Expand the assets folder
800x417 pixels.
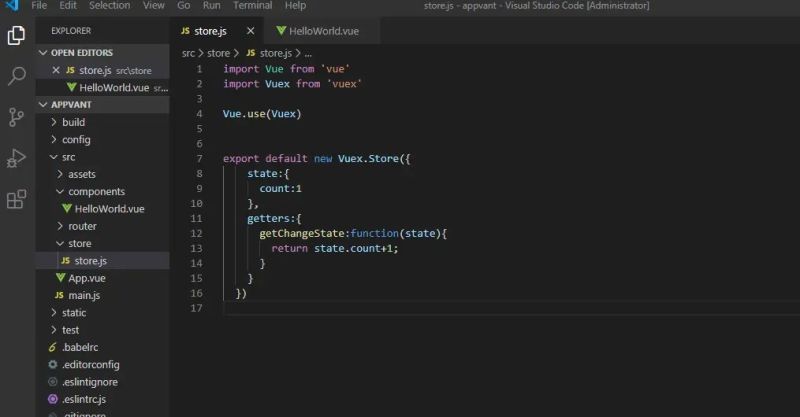pos(102,174)
